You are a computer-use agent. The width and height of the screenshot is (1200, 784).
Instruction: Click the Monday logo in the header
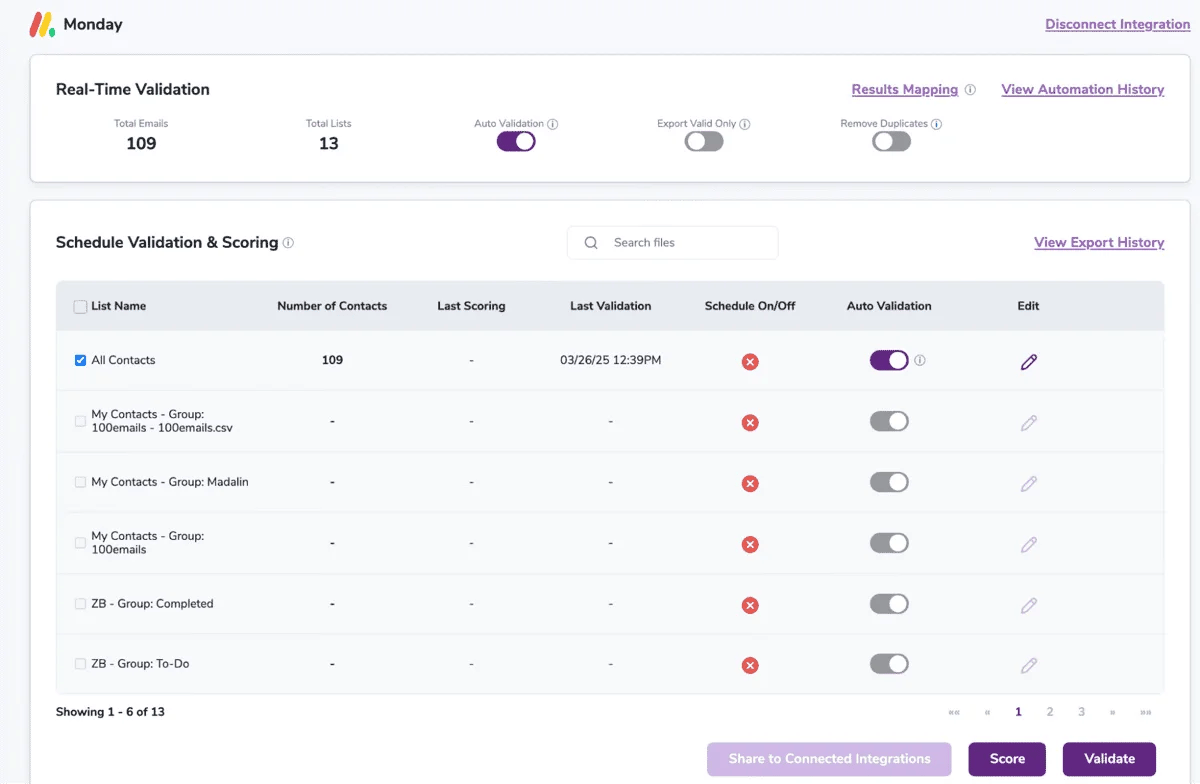[x=42, y=22]
